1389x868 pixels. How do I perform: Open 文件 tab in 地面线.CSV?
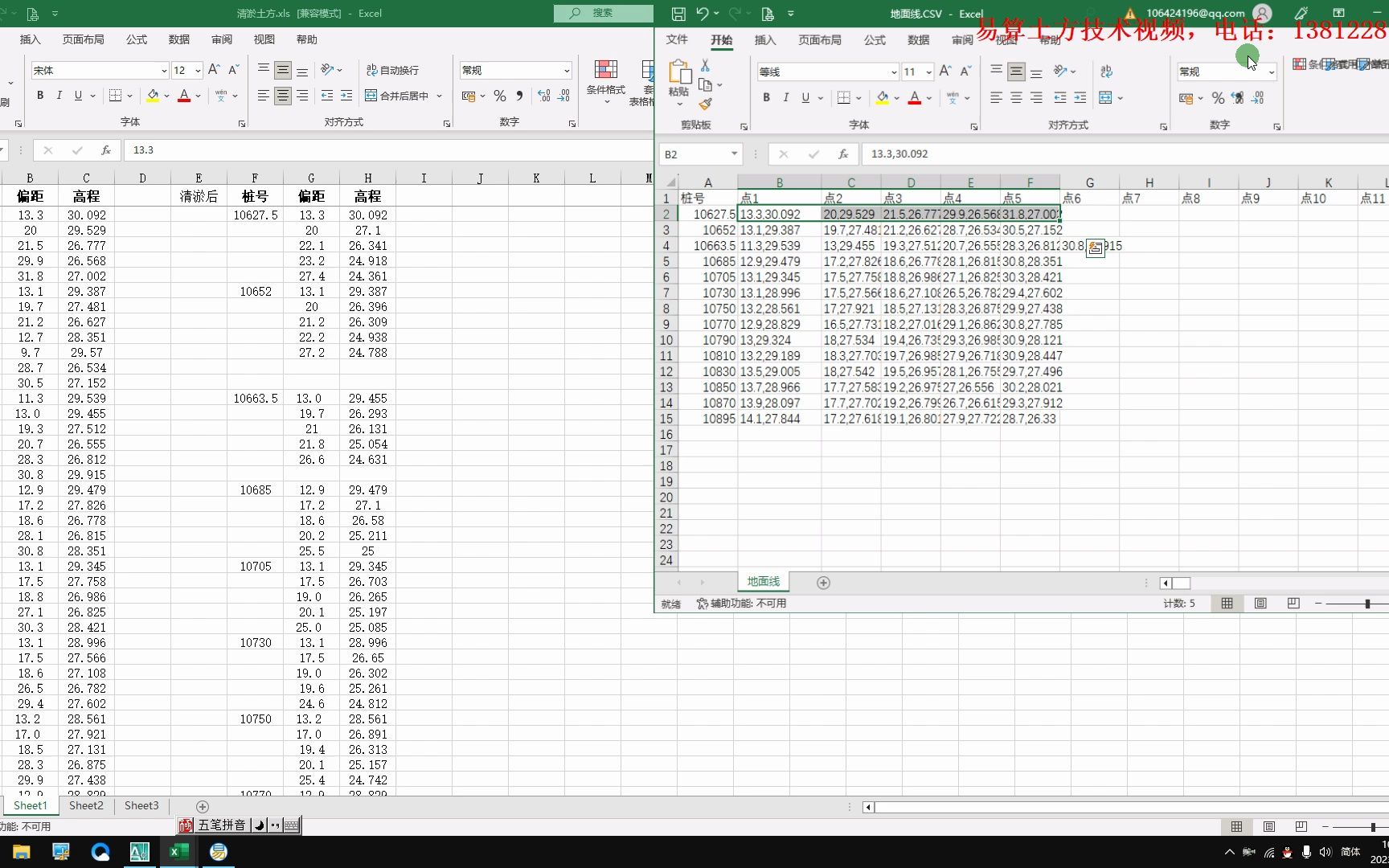[677, 39]
